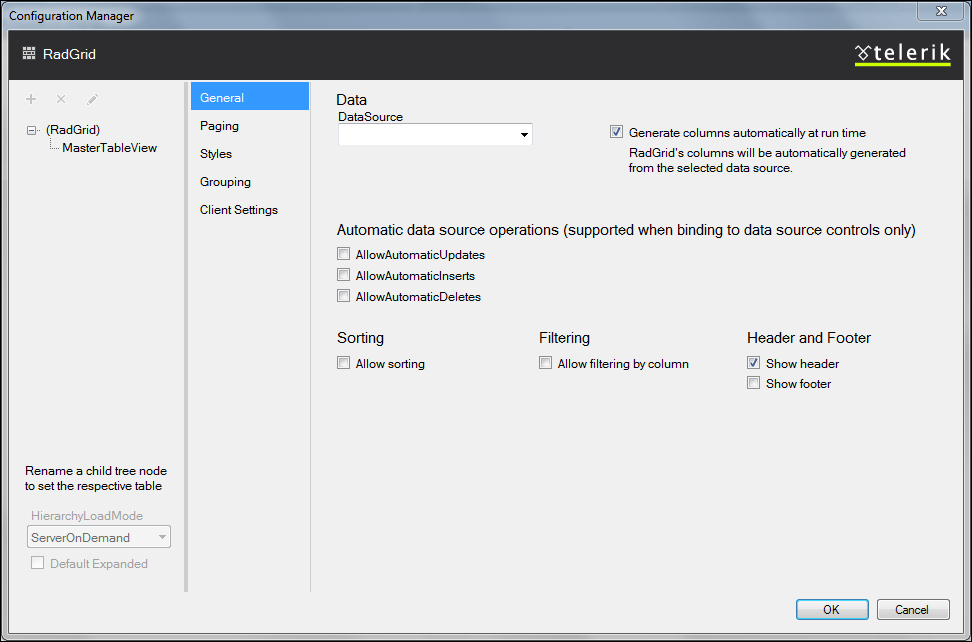The width and height of the screenshot is (972, 642).
Task: Click the delete node X icon
Action: tap(61, 99)
